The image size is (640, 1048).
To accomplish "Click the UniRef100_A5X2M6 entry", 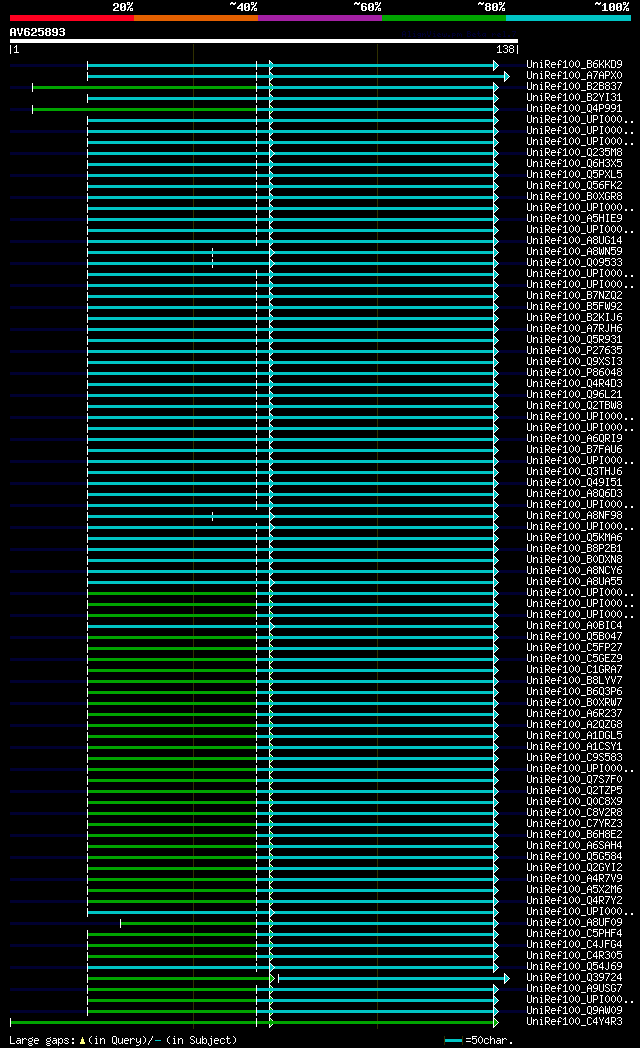I will [x=574, y=890].
